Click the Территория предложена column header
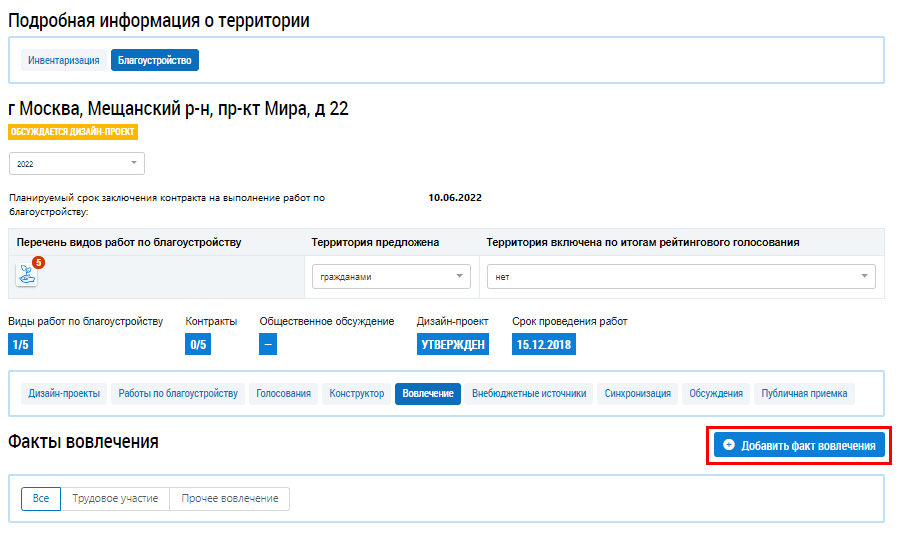This screenshot has height=534, width=911. point(375,242)
